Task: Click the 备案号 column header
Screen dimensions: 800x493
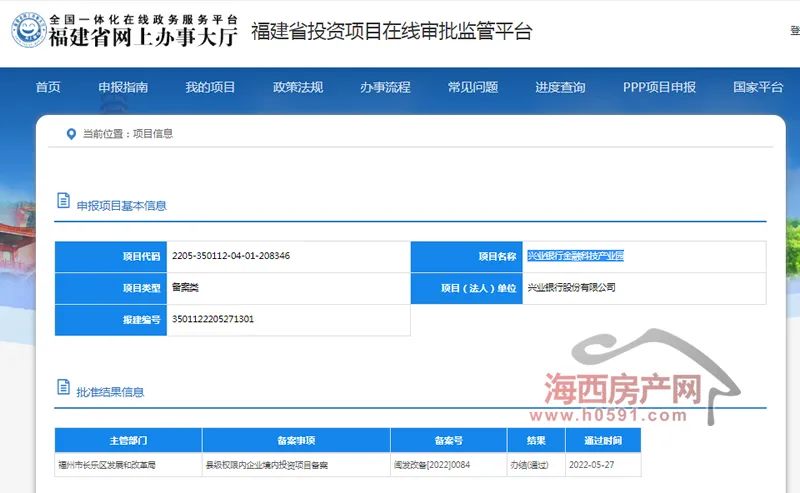Action: click(448, 440)
